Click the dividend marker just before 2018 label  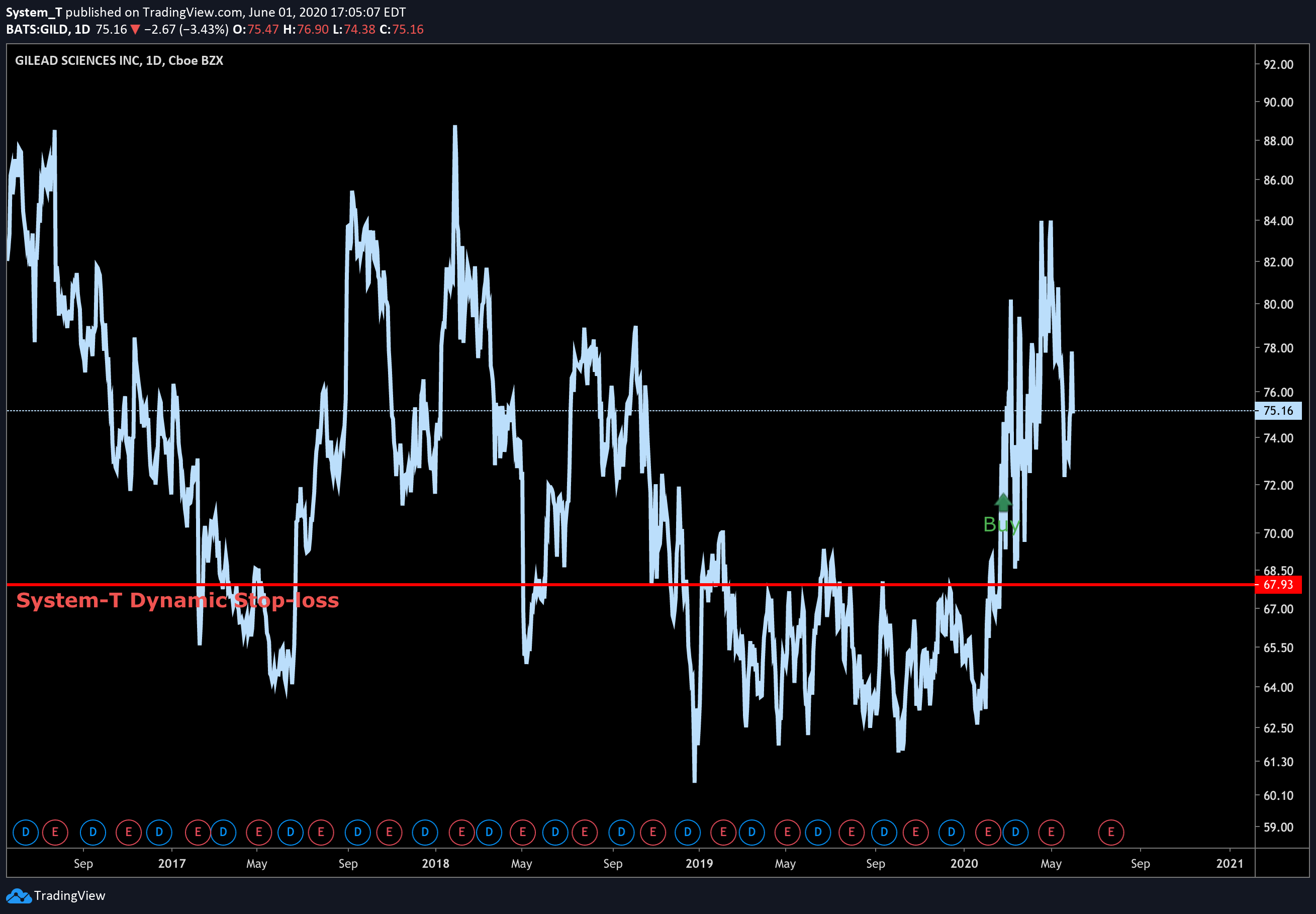pyautogui.click(x=425, y=832)
